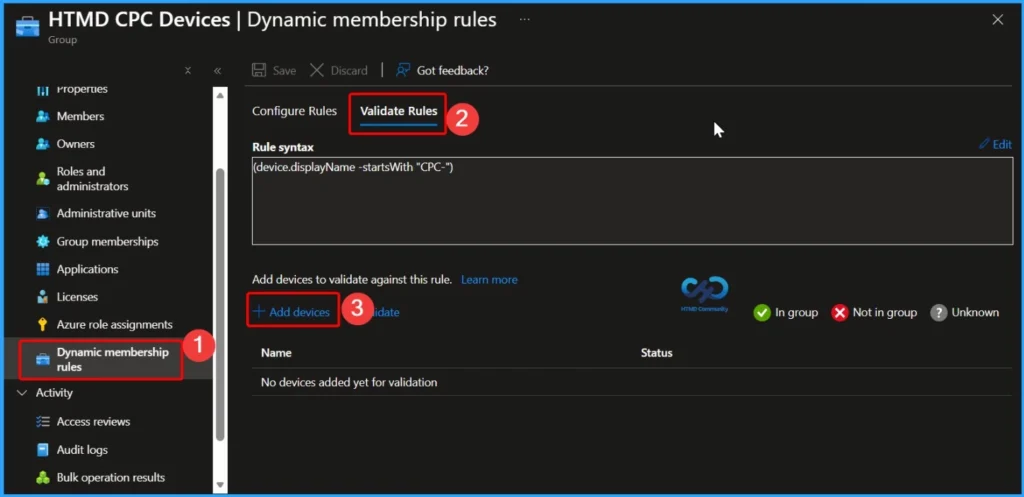Click the red Not in group icon
Viewport: 1024px width, 497px height.
point(839,313)
